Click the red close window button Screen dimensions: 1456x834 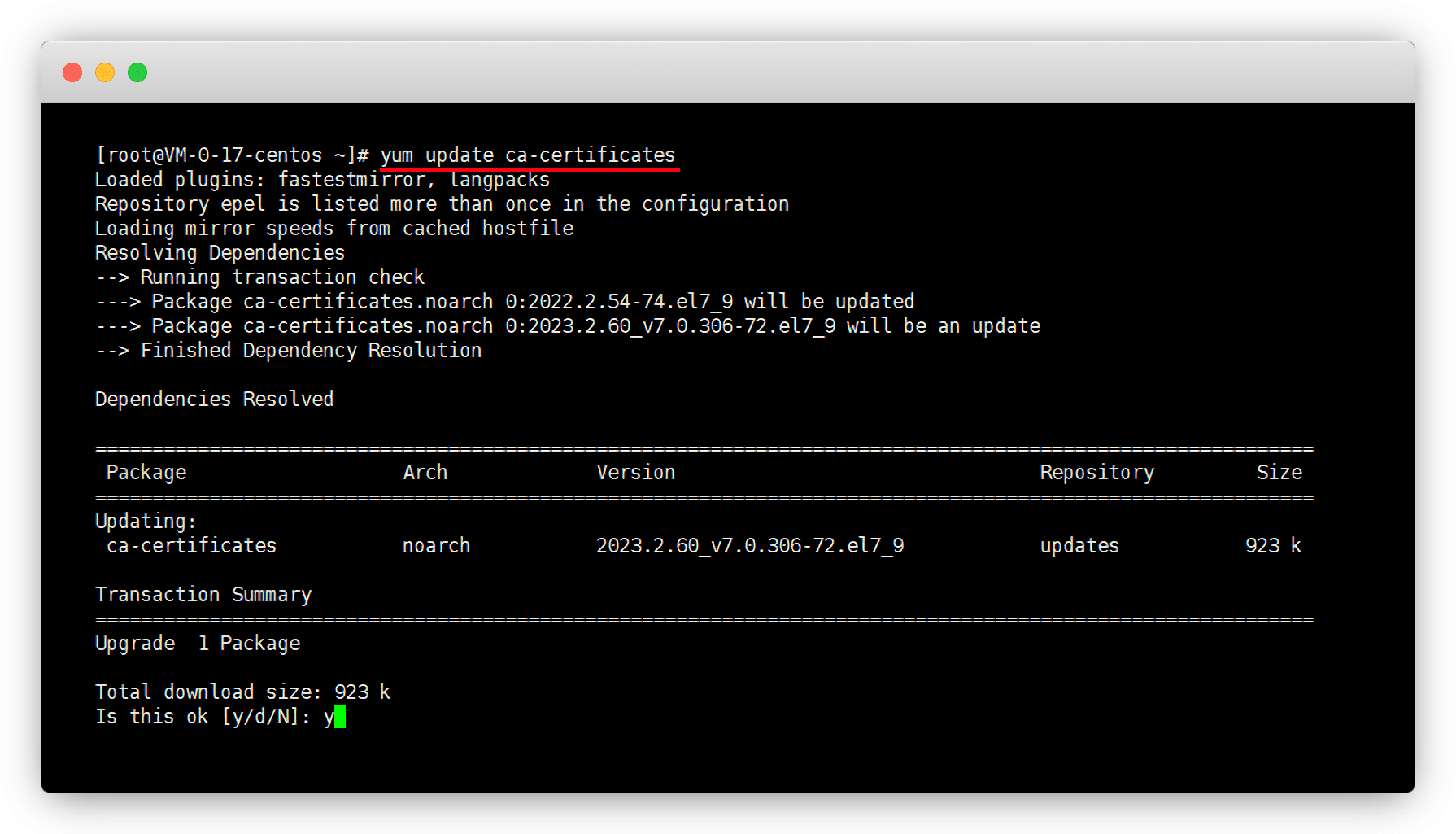click(72, 72)
